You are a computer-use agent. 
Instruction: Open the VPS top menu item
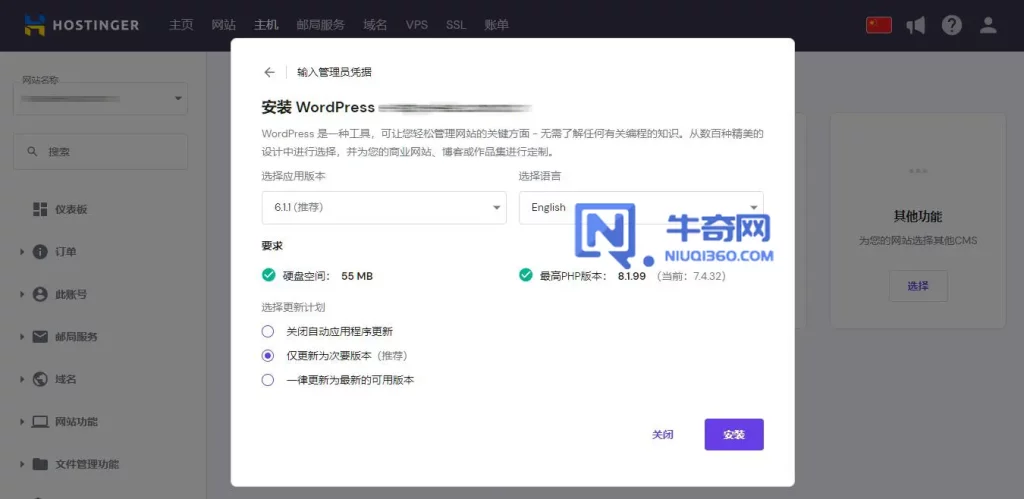click(x=417, y=25)
